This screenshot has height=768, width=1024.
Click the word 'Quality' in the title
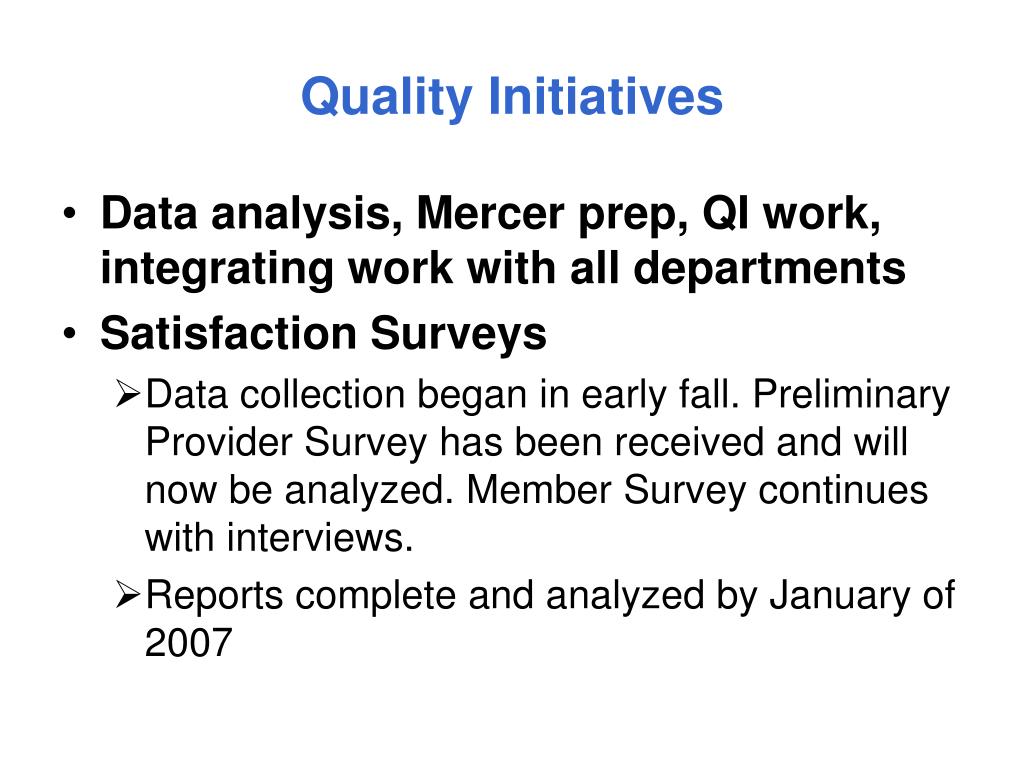pyautogui.click(x=387, y=98)
